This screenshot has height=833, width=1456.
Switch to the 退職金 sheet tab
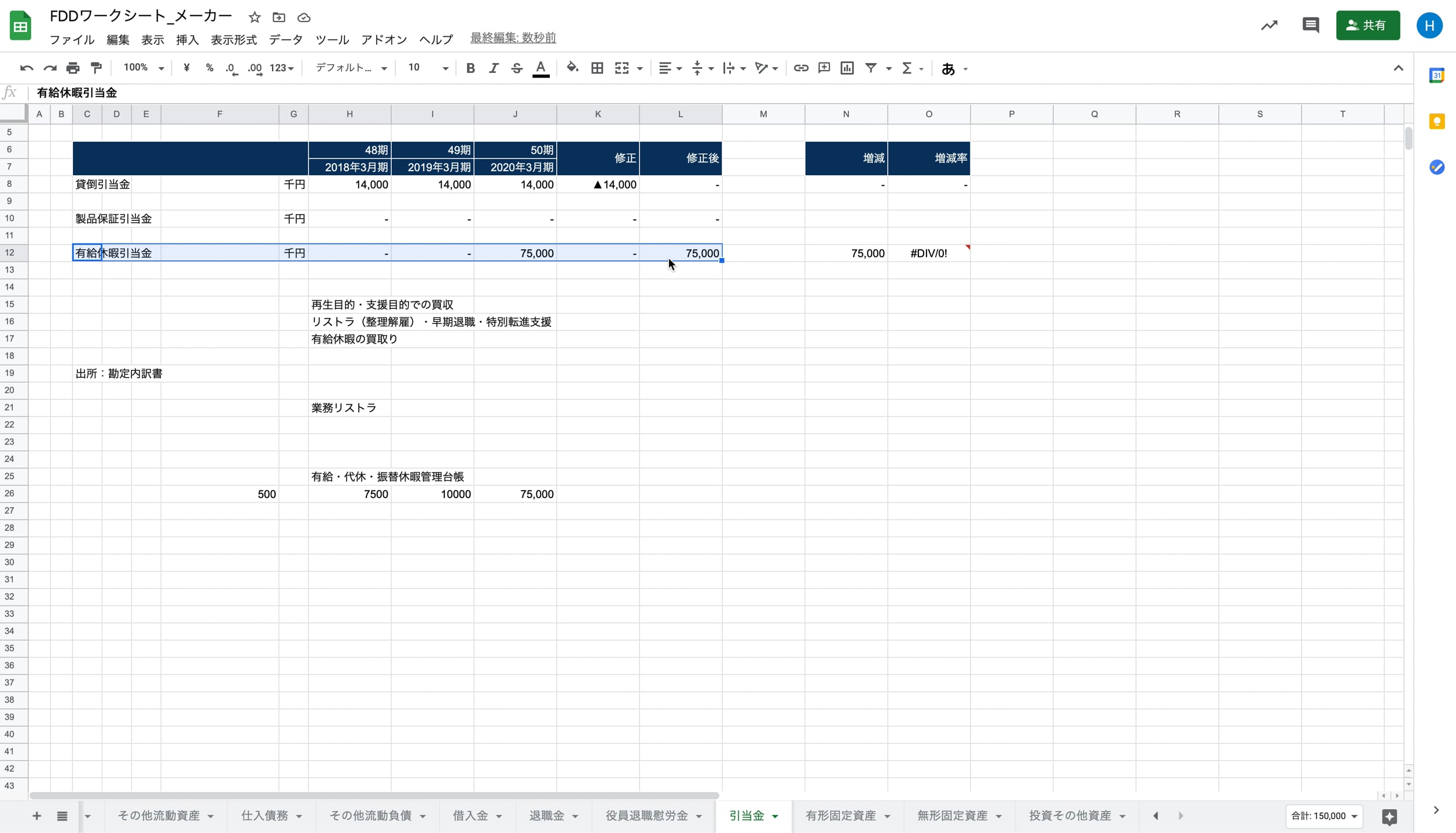(x=547, y=816)
